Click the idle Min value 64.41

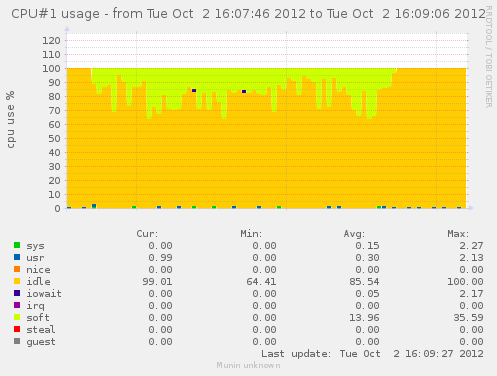pos(261,282)
